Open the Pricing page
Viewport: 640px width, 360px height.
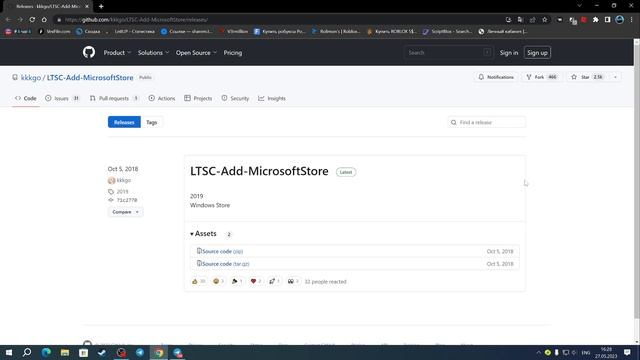tap(233, 53)
